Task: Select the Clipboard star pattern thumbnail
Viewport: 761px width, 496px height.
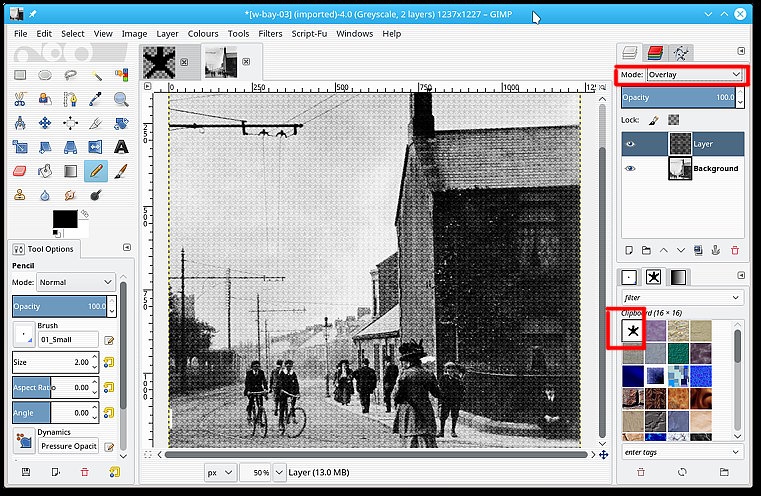Action: (632, 329)
